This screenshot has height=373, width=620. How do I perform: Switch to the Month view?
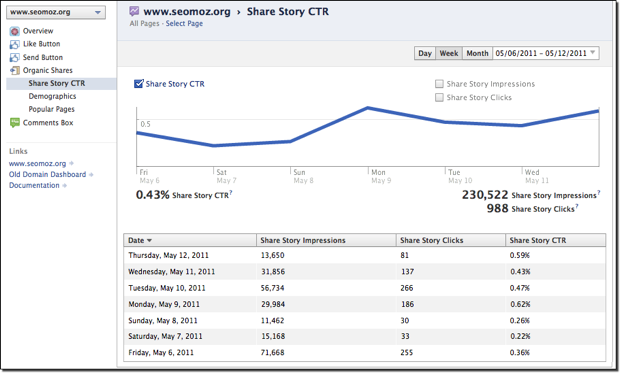[477, 53]
